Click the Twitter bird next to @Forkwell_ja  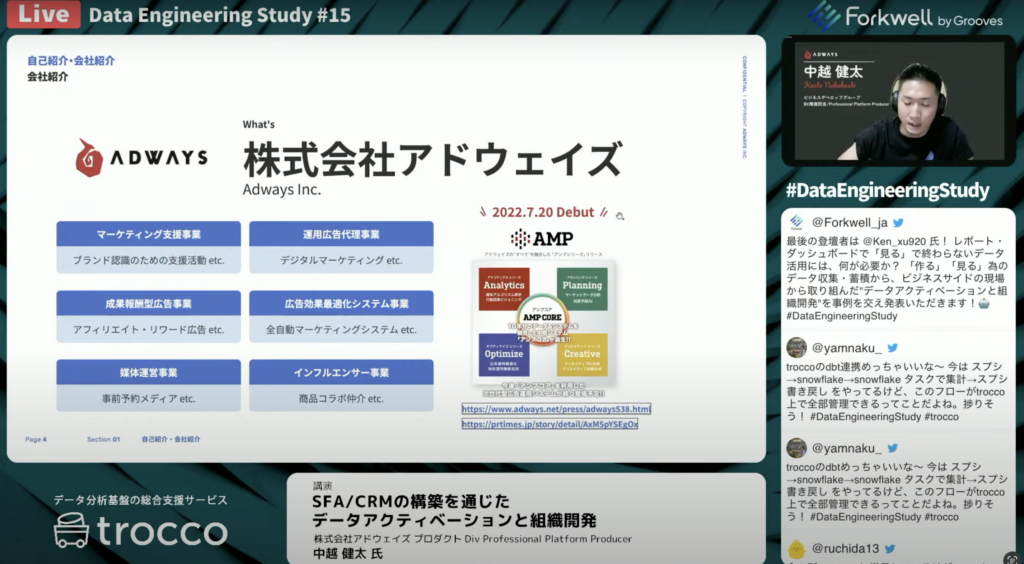[898, 222]
